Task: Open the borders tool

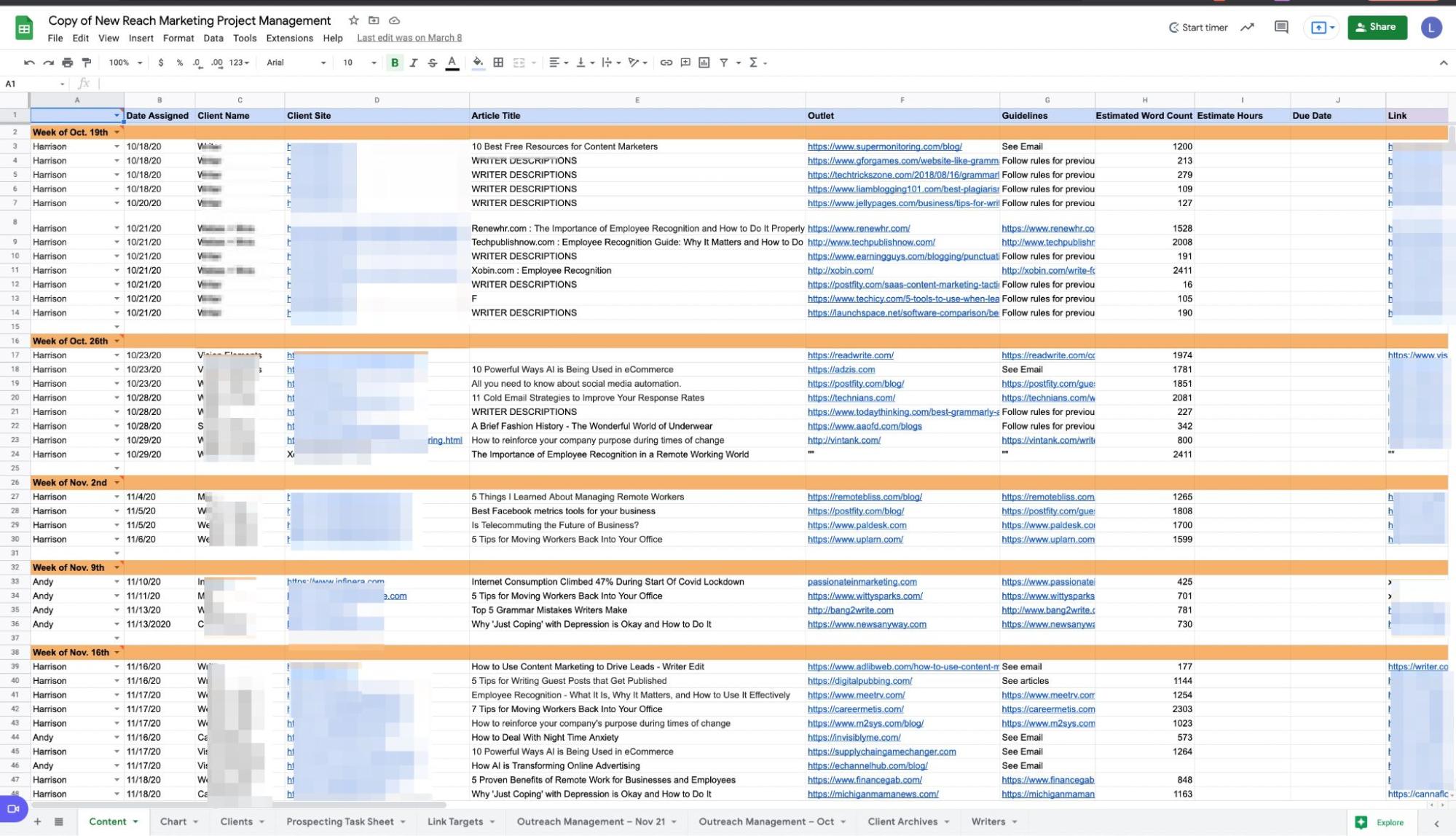Action: 498,63
